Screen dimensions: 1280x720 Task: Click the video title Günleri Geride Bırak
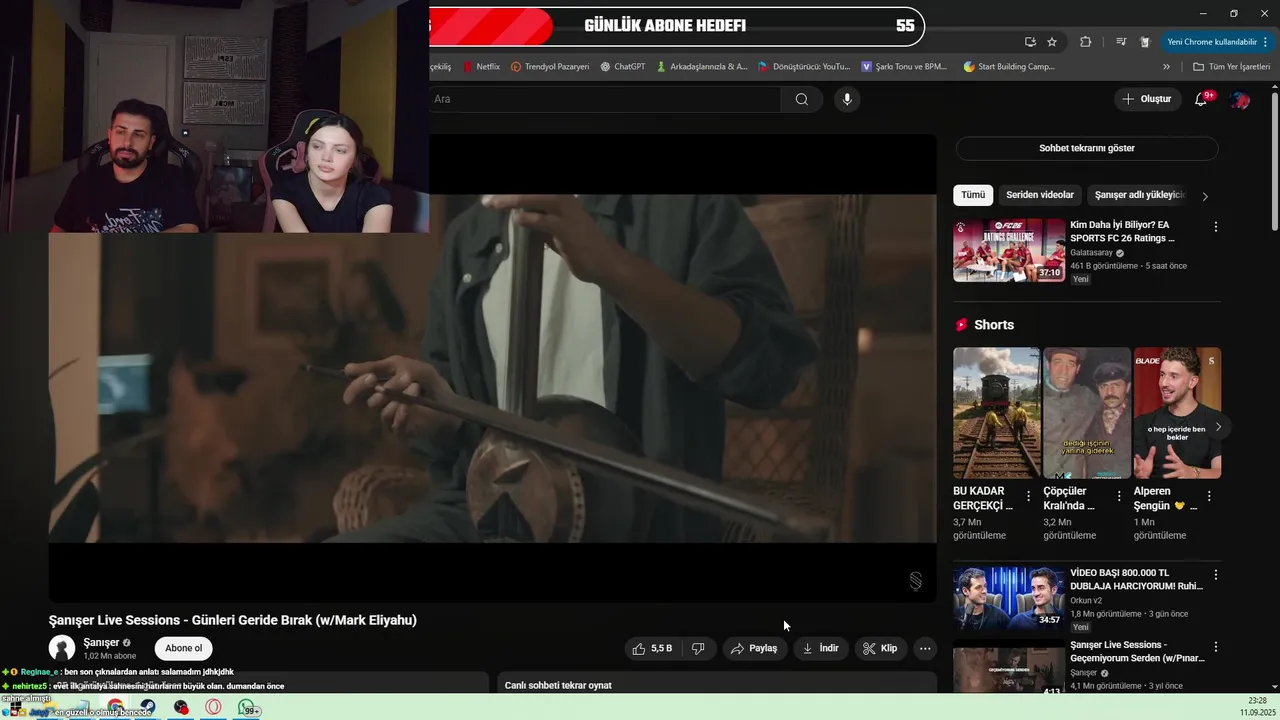[x=233, y=620]
